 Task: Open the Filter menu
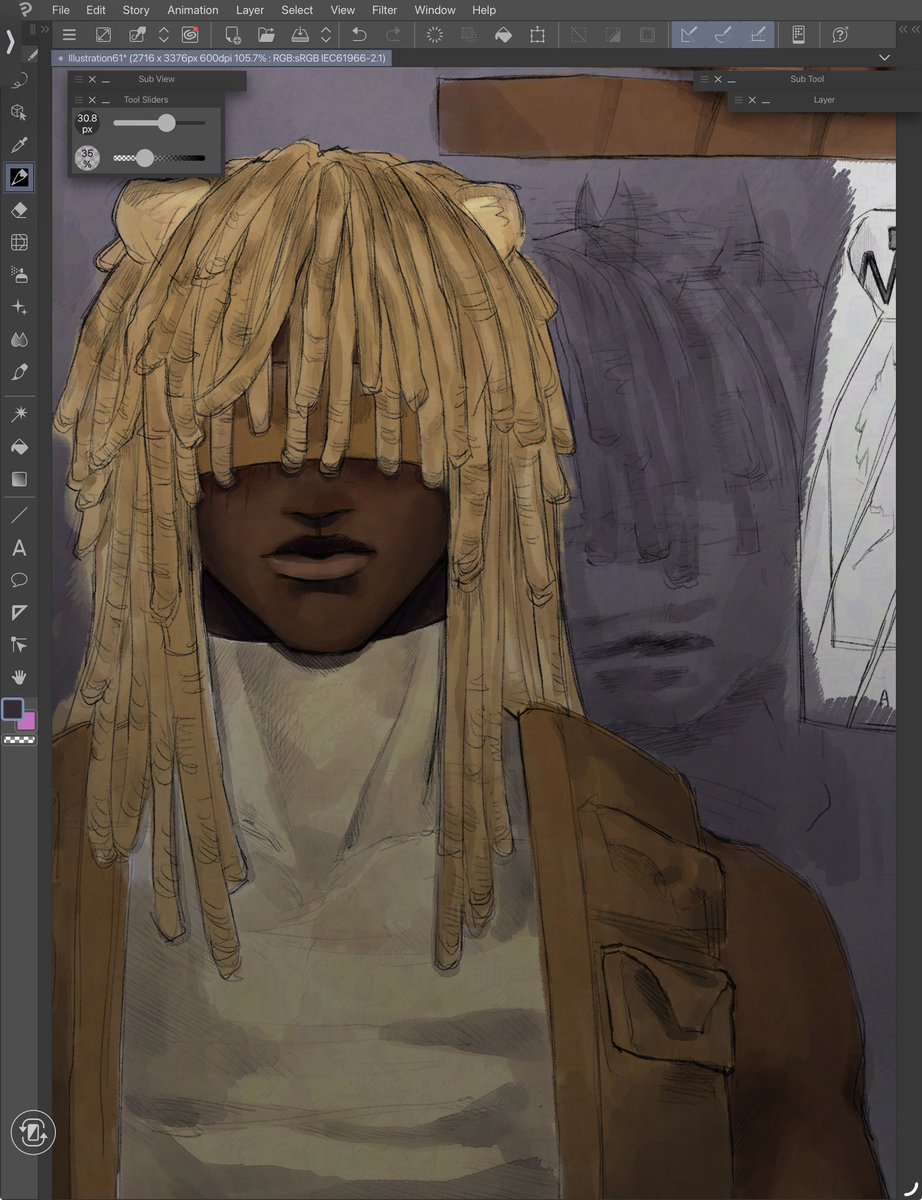(x=384, y=10)
